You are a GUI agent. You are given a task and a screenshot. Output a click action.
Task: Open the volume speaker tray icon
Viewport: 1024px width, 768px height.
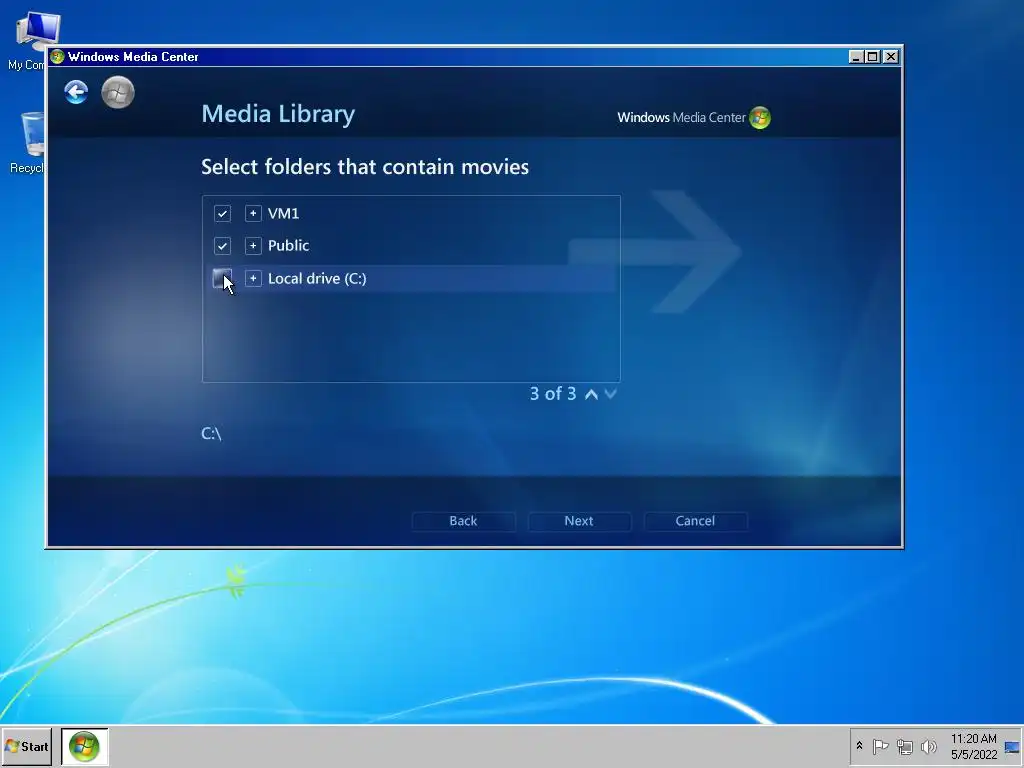(928, 746)
